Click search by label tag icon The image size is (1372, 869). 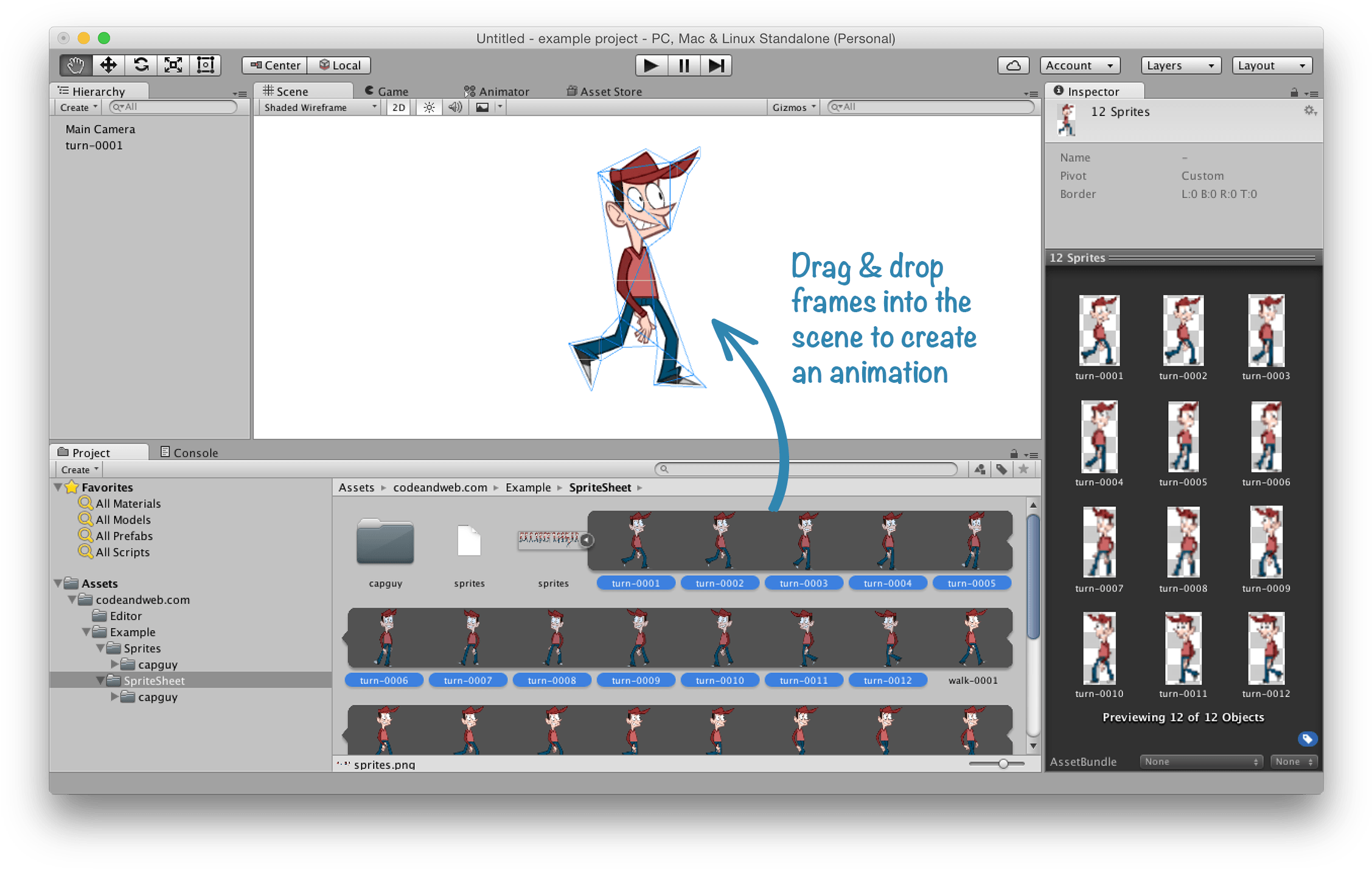pos(1001,469)
